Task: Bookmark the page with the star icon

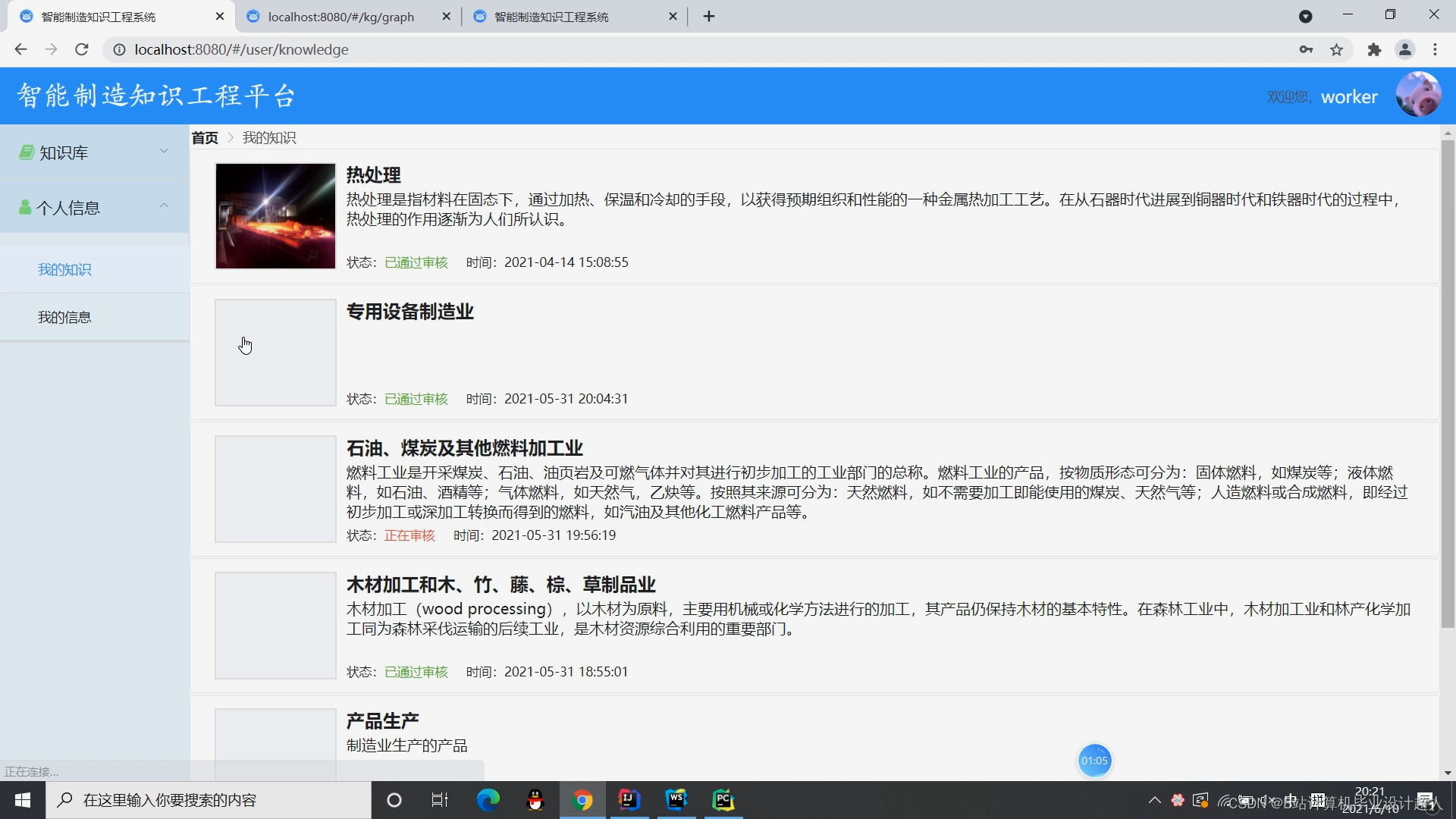Action: pos(1337,49)
